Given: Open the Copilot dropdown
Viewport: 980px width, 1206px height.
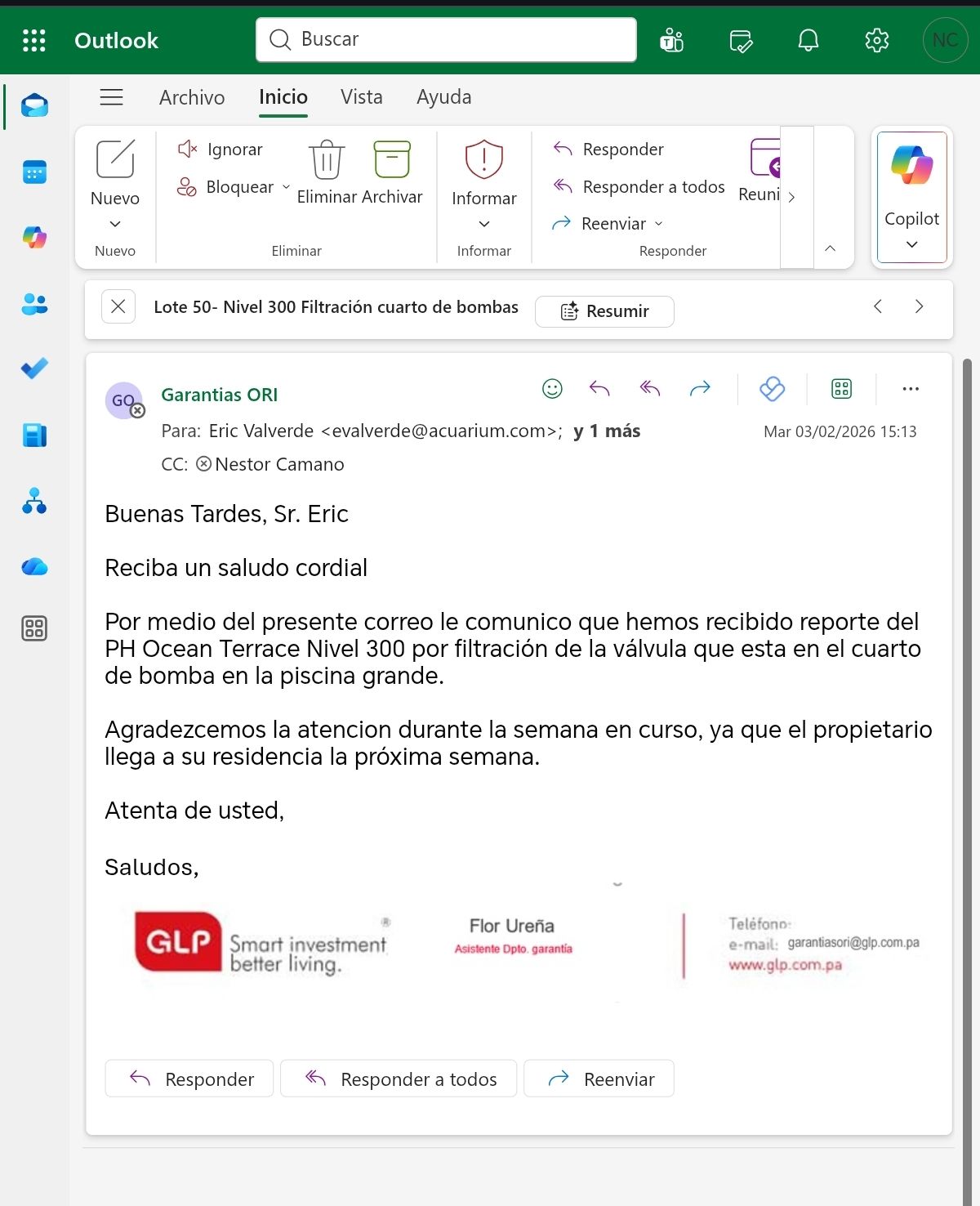Looking at the screenshot, I should coord(911,244).
